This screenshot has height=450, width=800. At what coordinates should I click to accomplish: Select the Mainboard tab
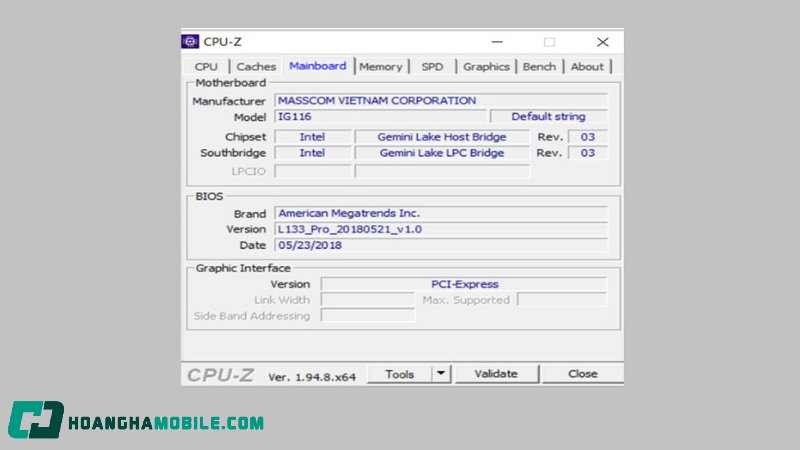click(x=318, y=66)
